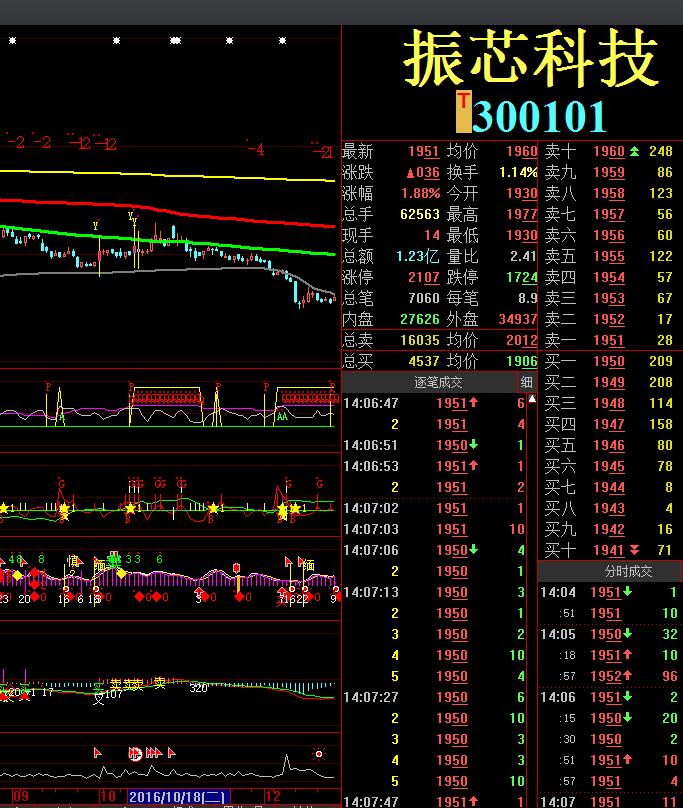Select the 卖五 order row at 1955
Screen dimensions: 683x808
(x=610, y=257)
